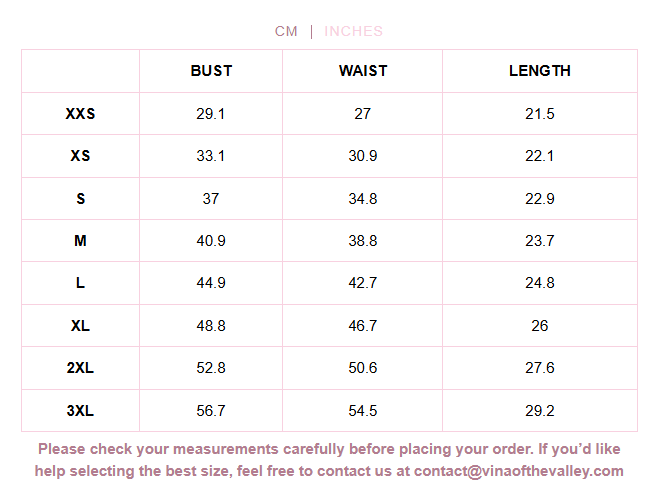658x493 pixels.
Task: Click the XL length value 26
Action: 540,326
